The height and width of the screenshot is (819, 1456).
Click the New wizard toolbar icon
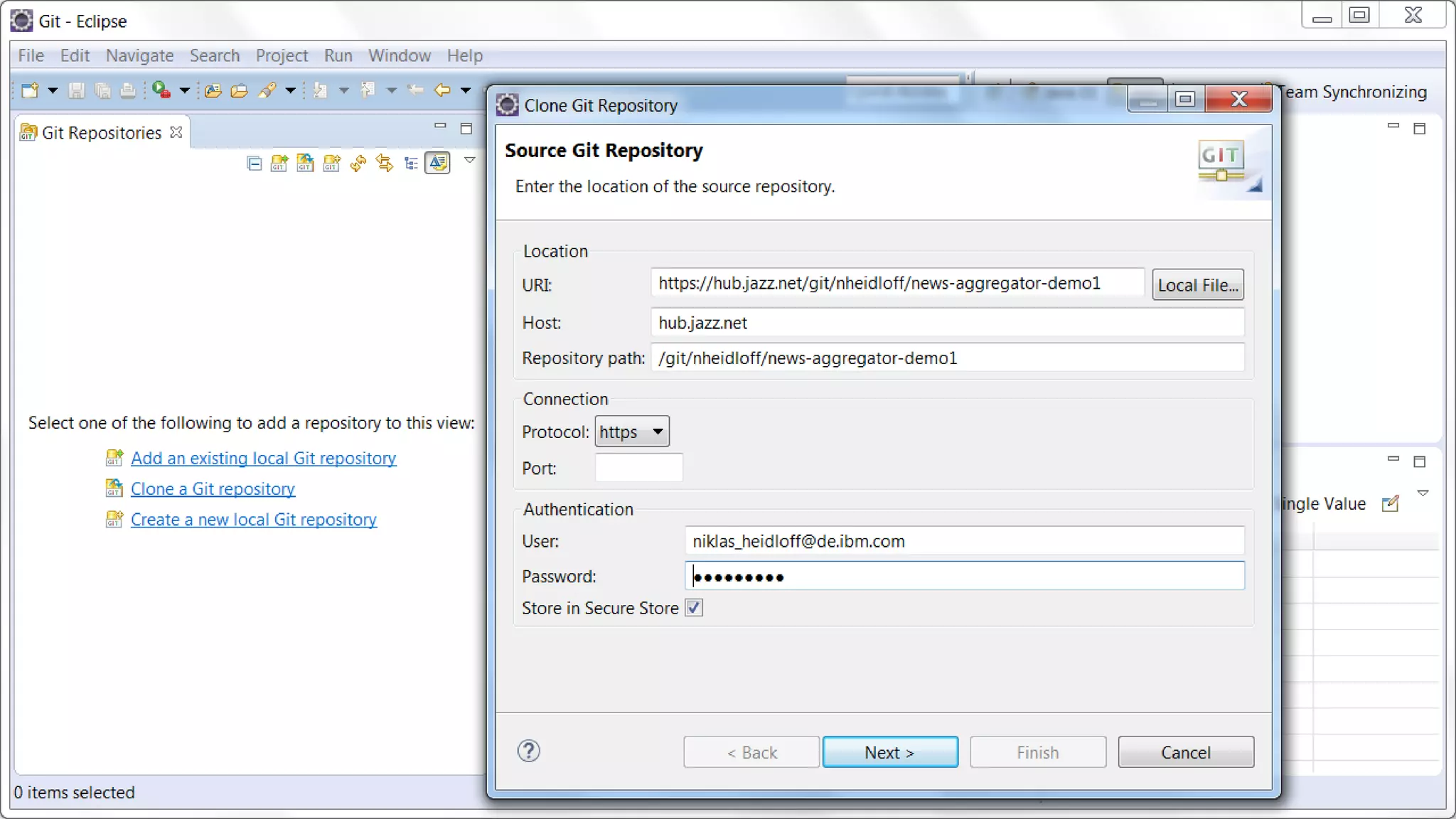pyautogui.click(x=30, y=90)
